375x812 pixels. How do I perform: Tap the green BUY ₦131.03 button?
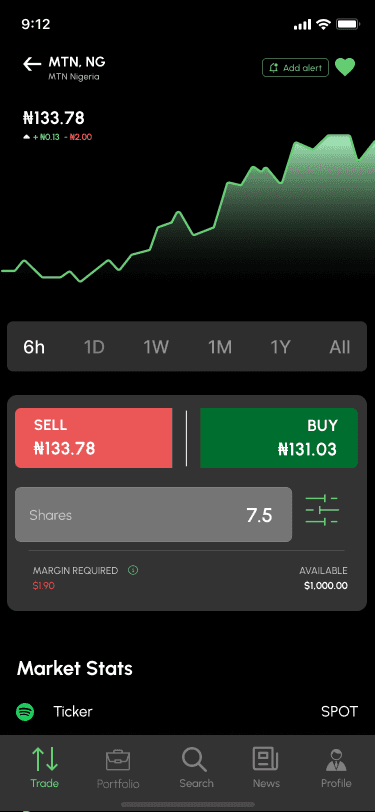(x=279, y=438)
